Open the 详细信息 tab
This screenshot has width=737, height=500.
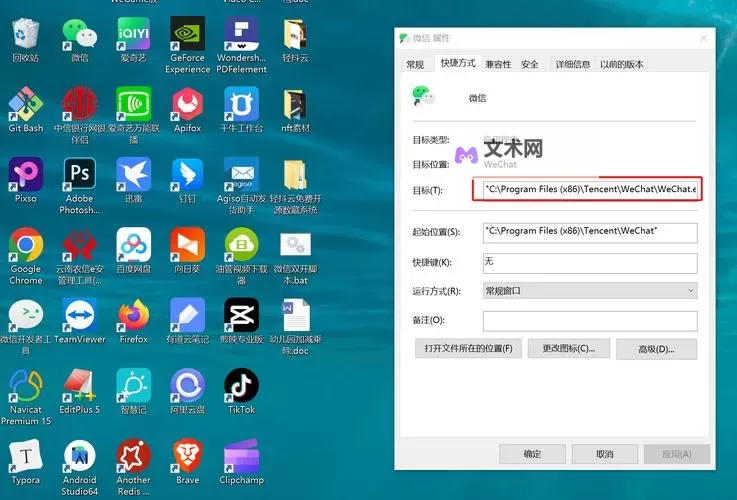tap(572, 64)
